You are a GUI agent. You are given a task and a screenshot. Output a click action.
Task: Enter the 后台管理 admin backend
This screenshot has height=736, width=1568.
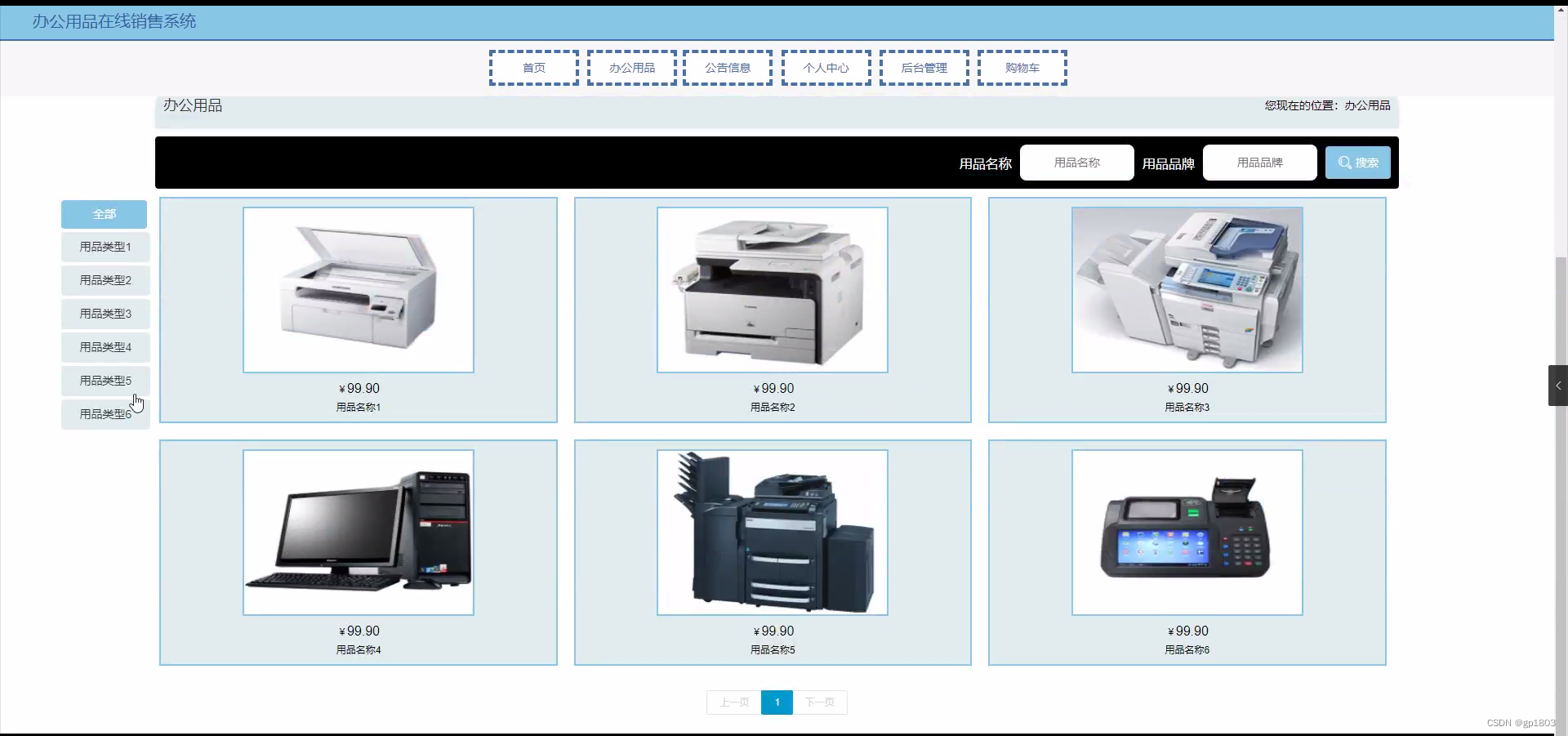[x=924, y=68]
